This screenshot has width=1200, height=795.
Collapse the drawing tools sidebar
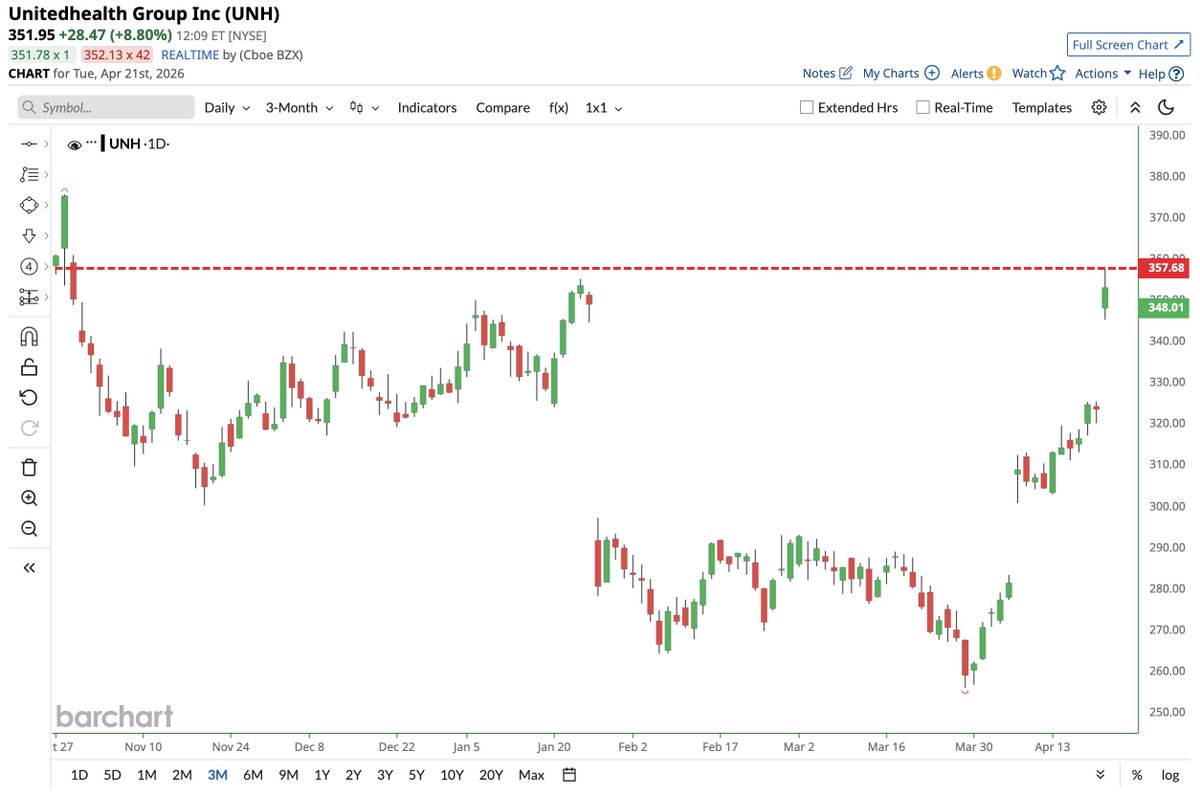coord(29,568)
